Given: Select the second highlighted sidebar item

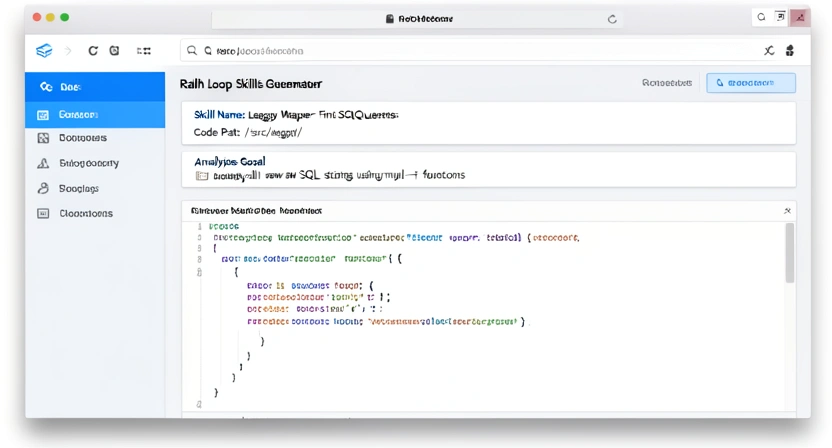Looking at the screenshot, I should click(x=95, y=115).
